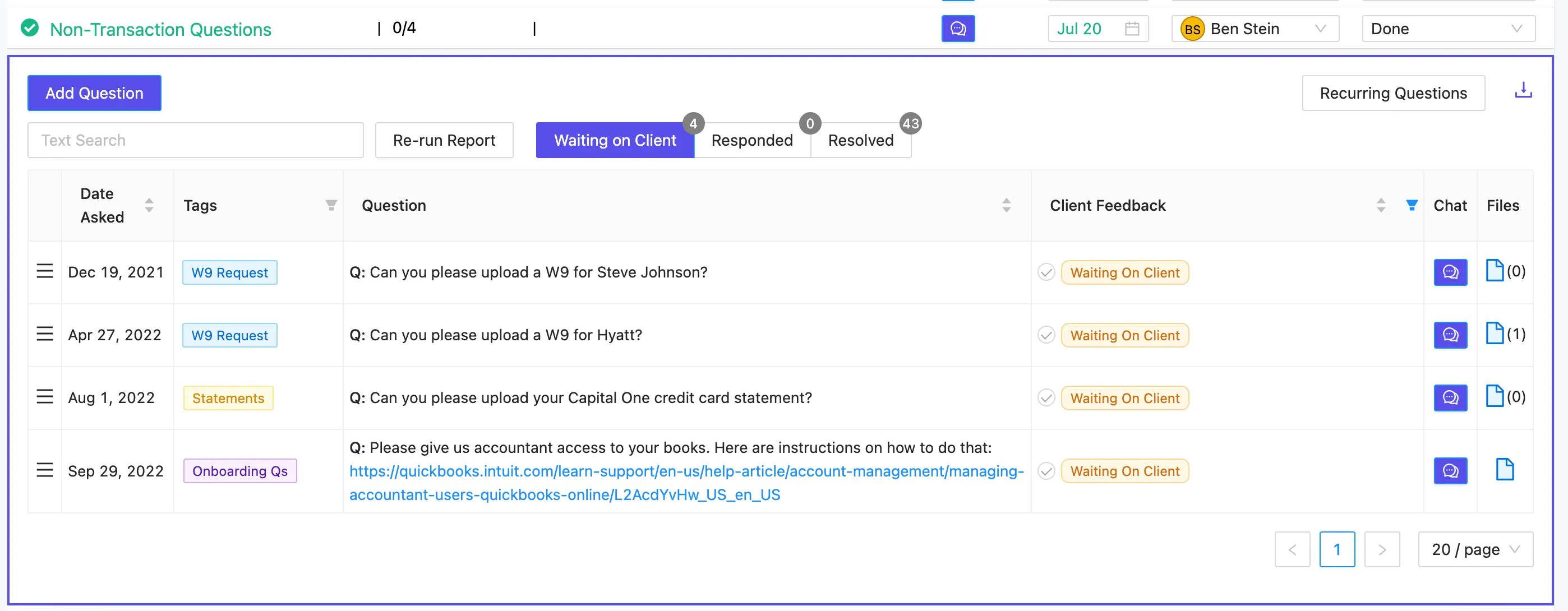This screenshot has width=1568, height=611.
Task: Click drag handle for Apr 27, 2022 row
Action: point(44,334)
